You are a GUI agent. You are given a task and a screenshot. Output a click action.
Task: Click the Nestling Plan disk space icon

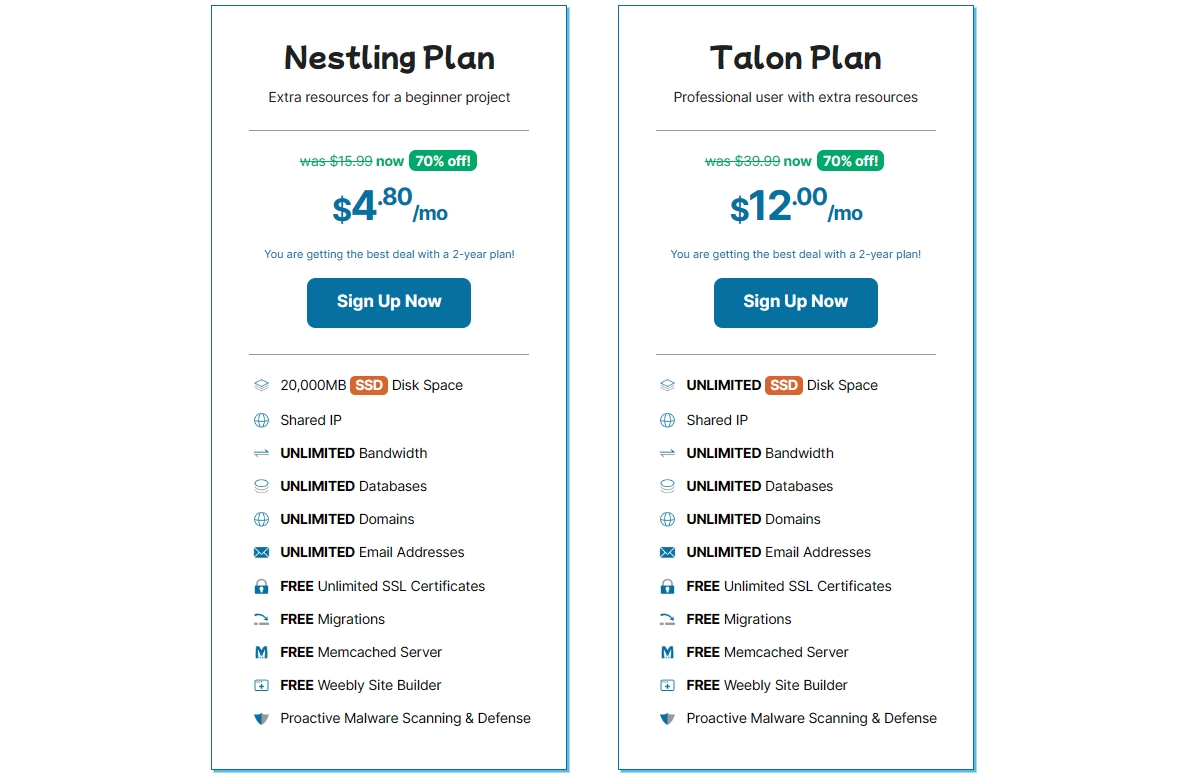point(261,385)
